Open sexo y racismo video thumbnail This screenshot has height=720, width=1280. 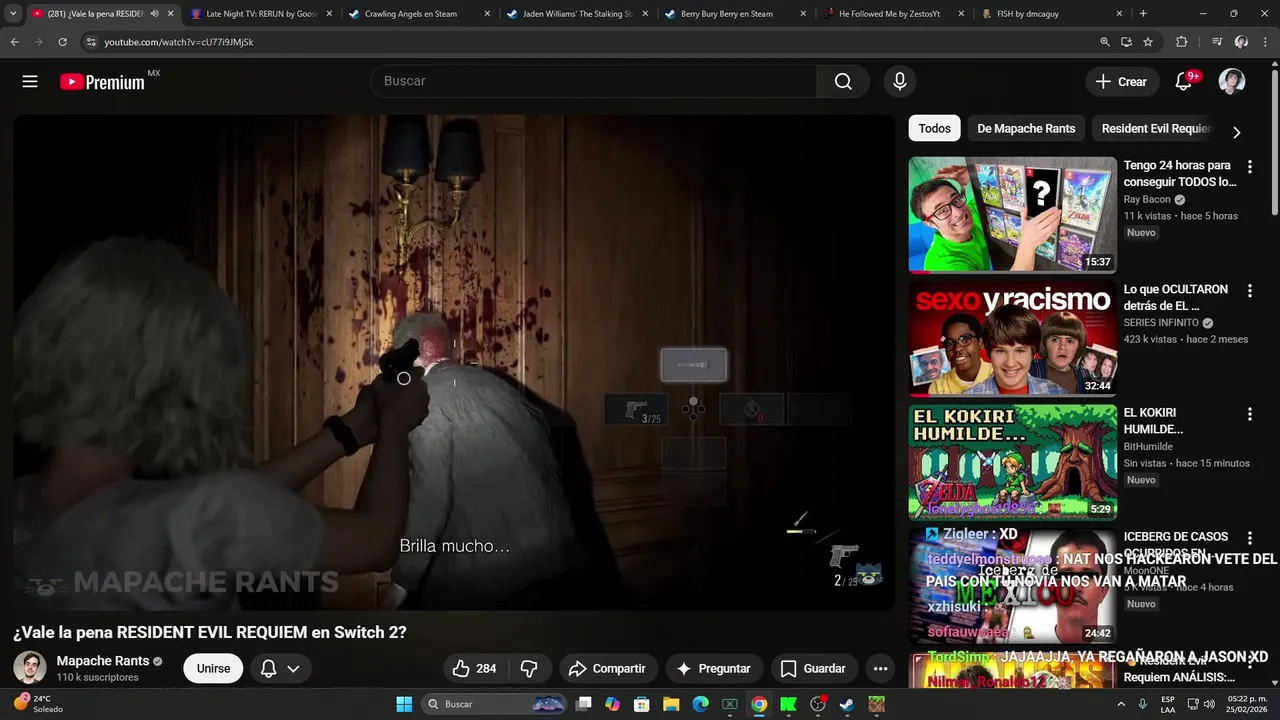coord(1012,338)
